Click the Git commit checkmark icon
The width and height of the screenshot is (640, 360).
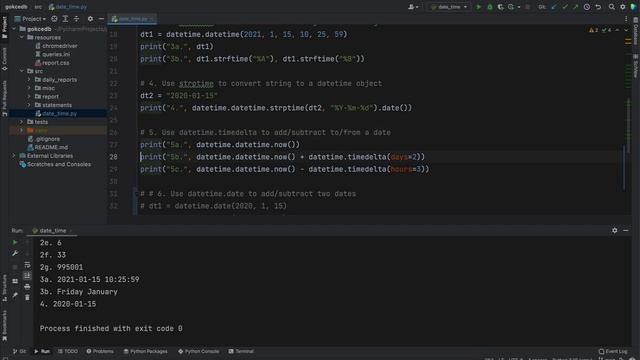(x=564, y=7)
